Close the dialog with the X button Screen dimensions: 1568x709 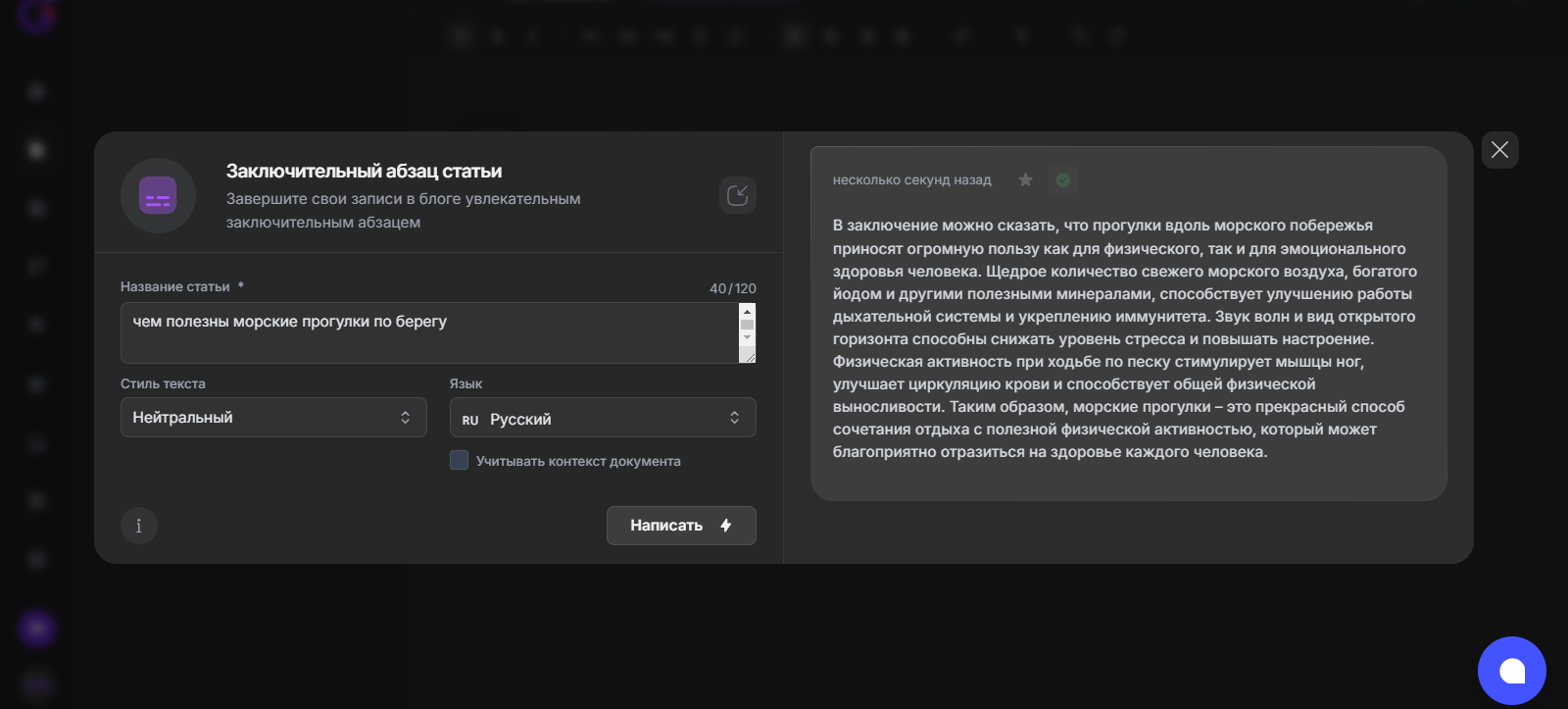pyautogui.click(x=1499, y=150)
